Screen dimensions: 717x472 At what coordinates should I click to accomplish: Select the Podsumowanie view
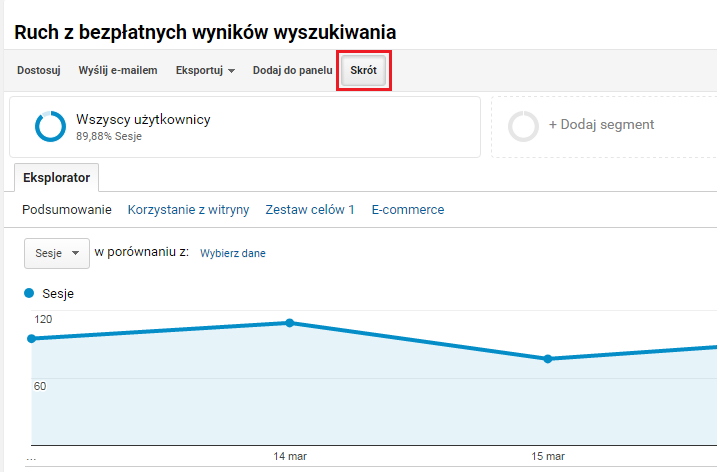click(67, 209)
